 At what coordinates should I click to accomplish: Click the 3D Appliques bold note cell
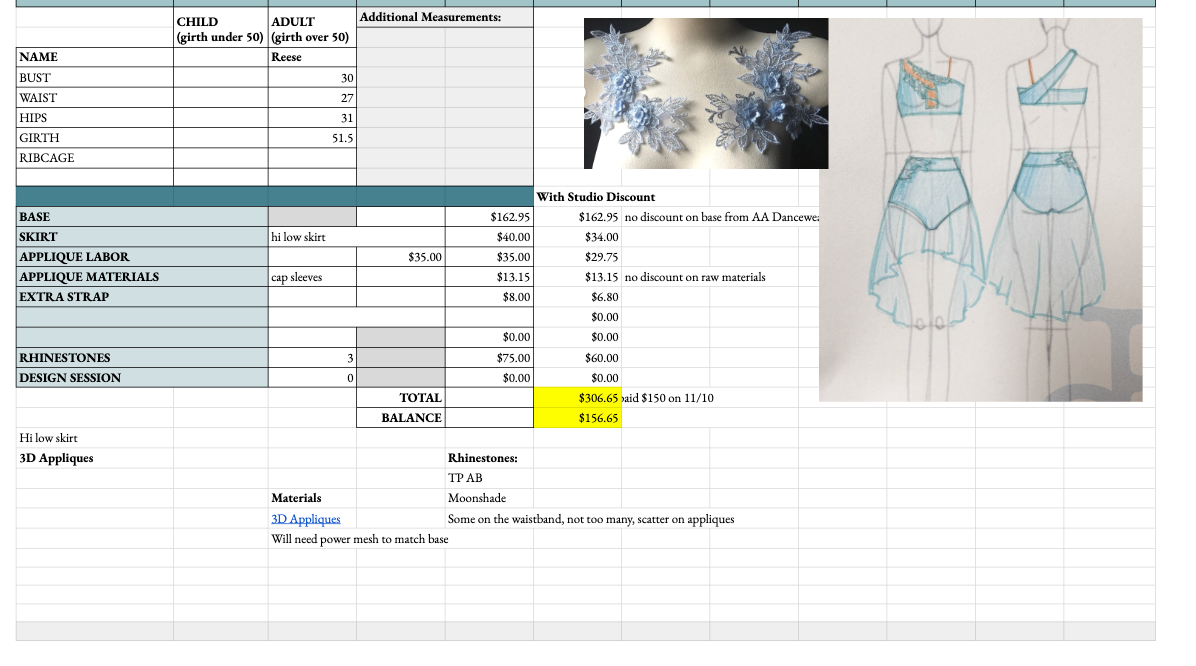[95, 458]
